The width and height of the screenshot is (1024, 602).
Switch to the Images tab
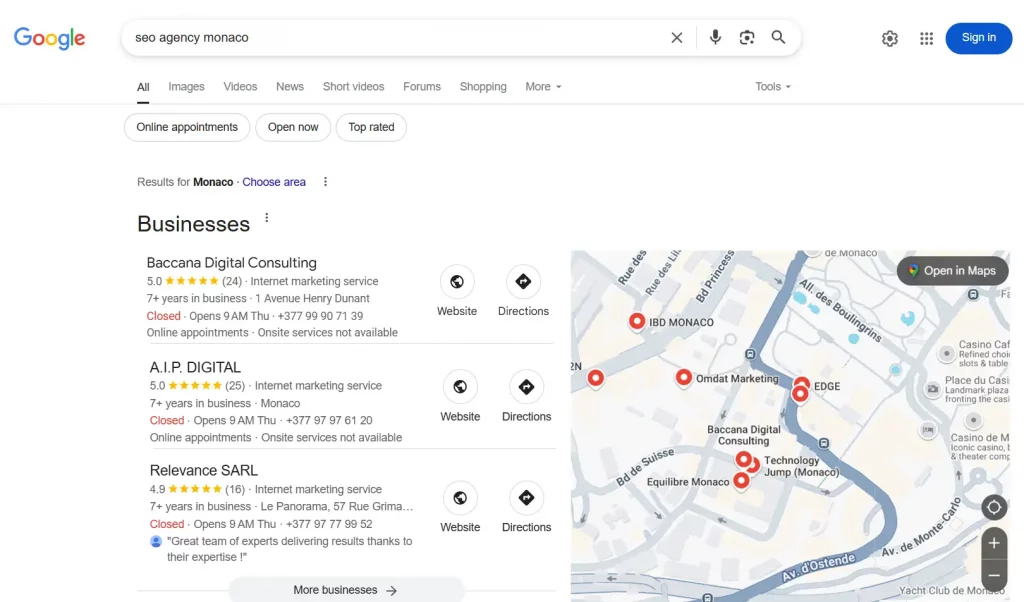186,86
